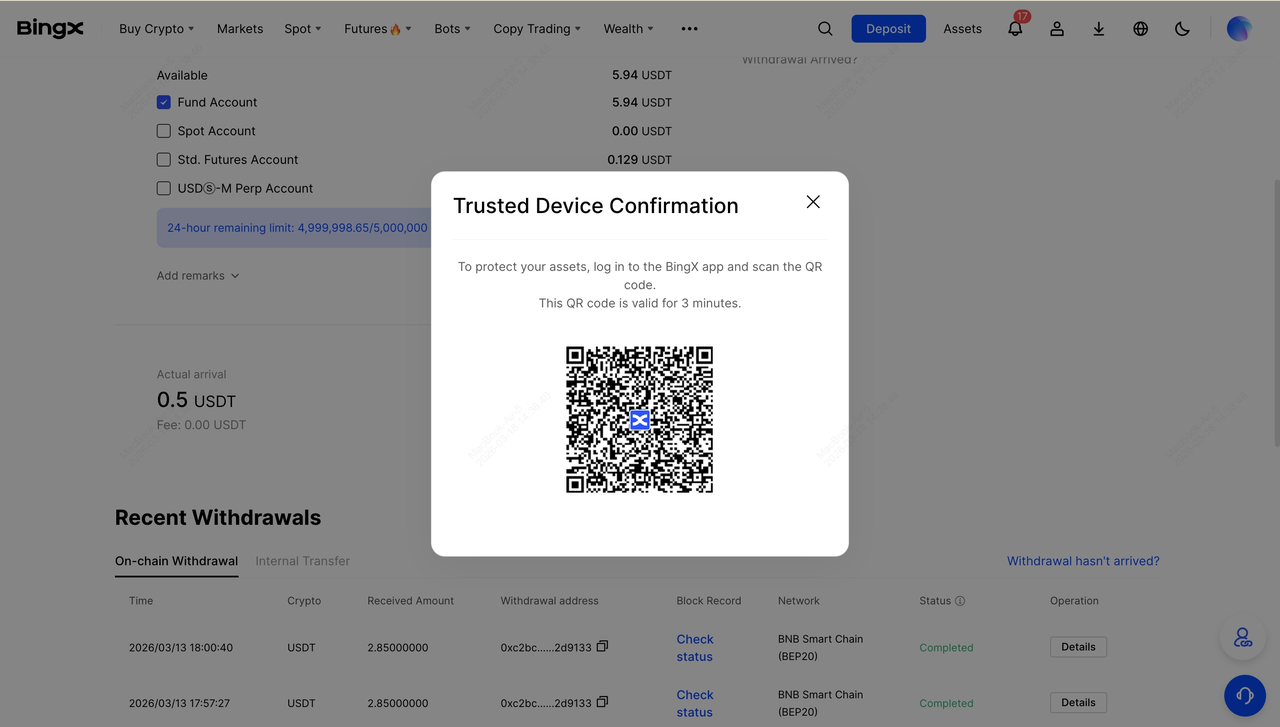Open Details for 18:00:40 withdrawal
The image size is (1280, 727).
click(x=1078, y=647)
